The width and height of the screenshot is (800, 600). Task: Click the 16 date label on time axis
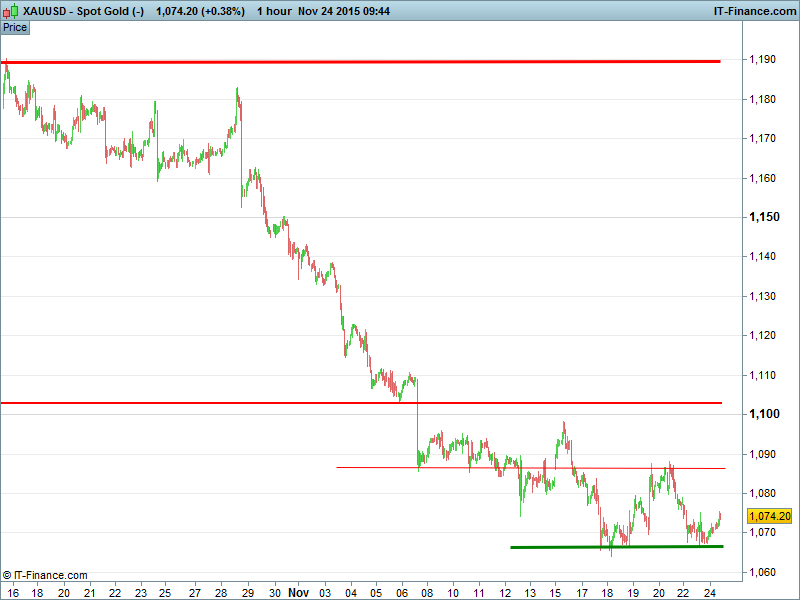11,592
